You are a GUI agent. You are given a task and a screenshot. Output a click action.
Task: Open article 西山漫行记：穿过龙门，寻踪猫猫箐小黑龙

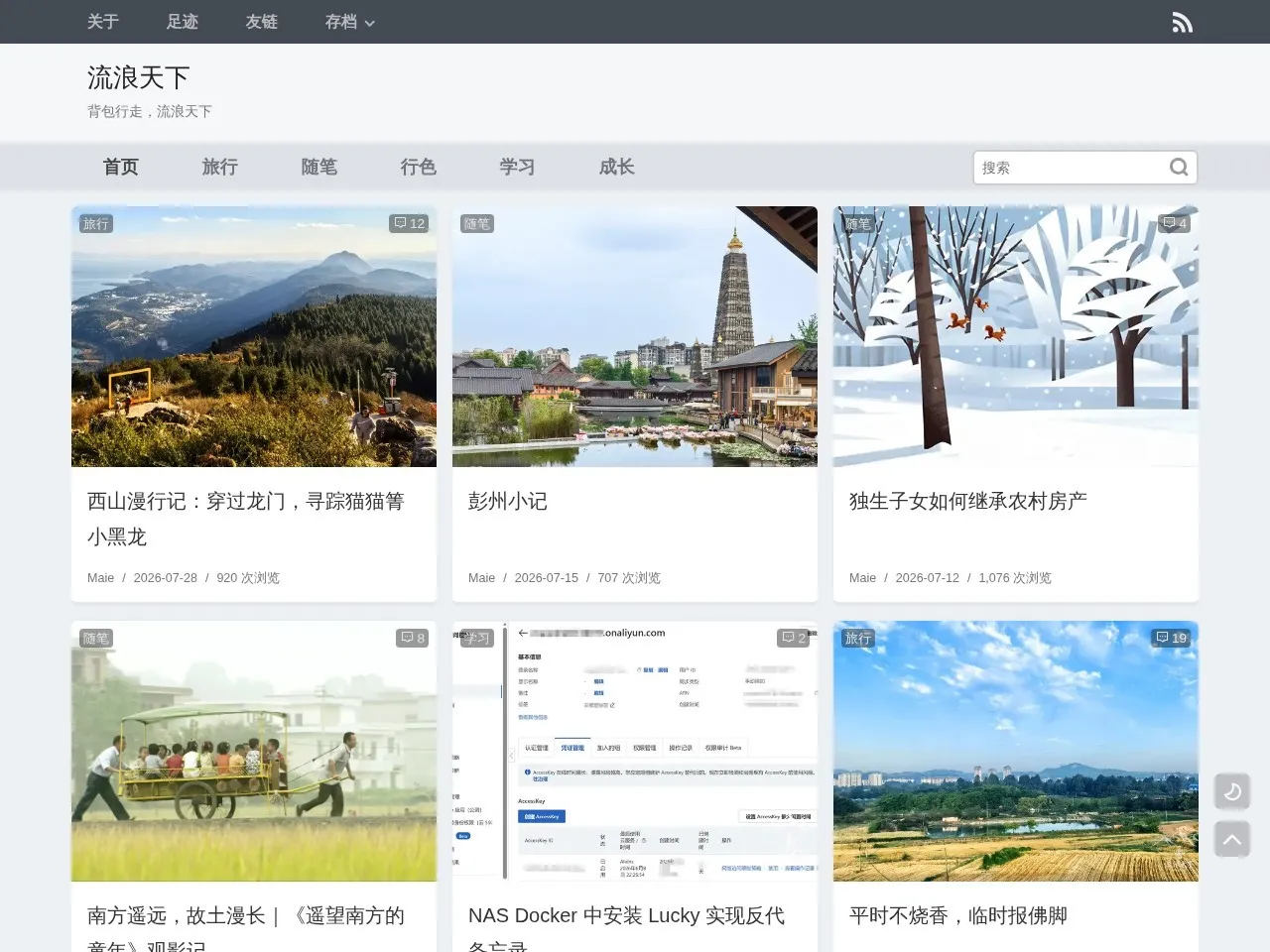coord(246,519)
